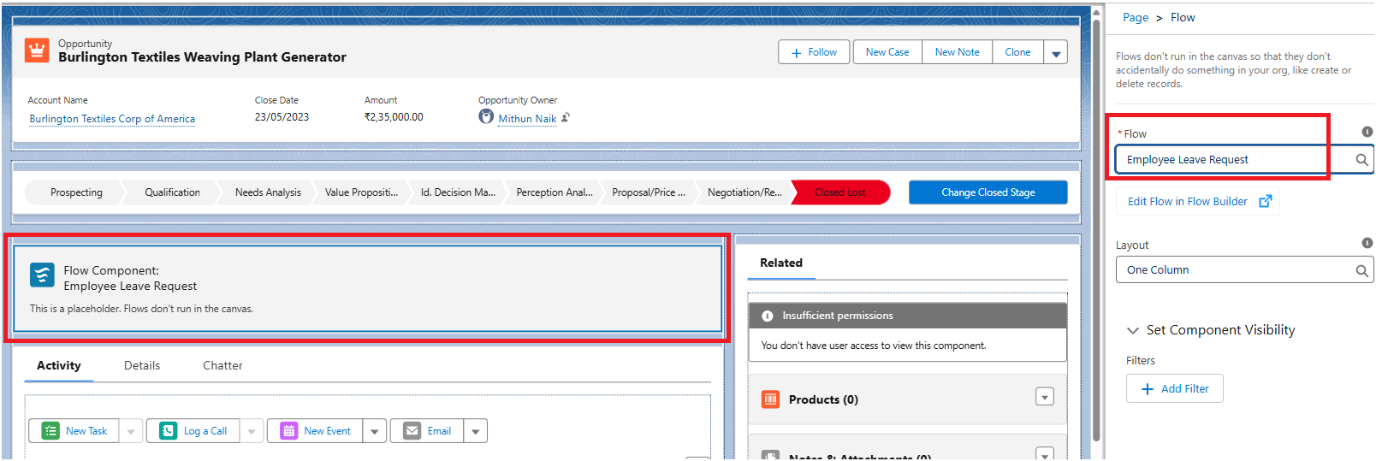This screenshot has height=461, width=1376.
Task: Click the New Note button
Action: [x=957, y=52]
